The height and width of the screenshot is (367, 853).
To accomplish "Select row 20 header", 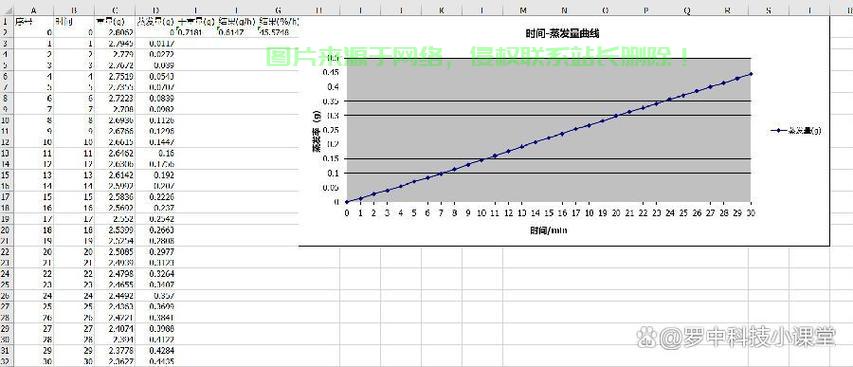I will (x=6, y=231).
